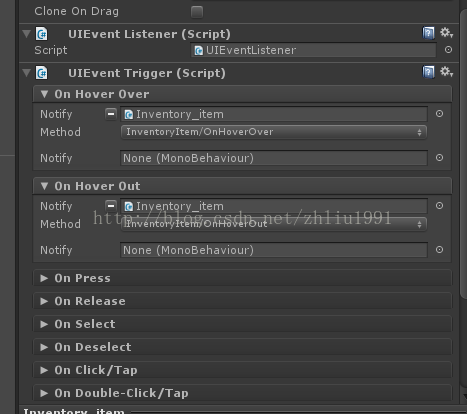Click the Method label under On Hover Out

(60, 224)
